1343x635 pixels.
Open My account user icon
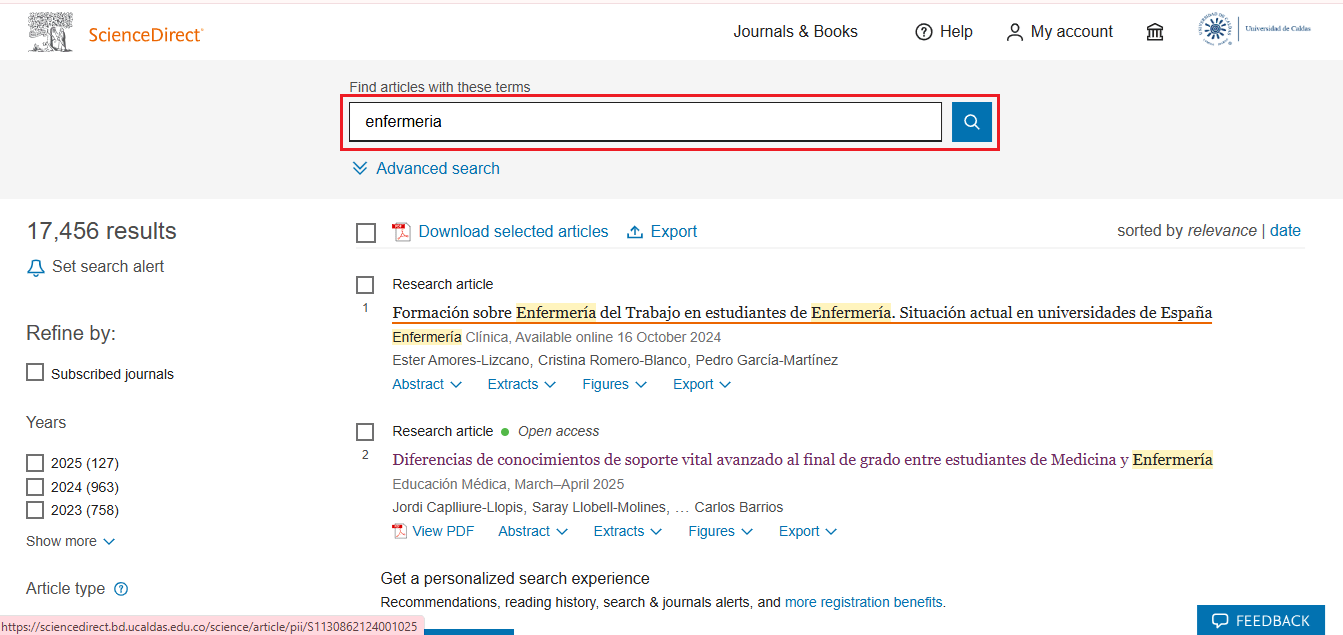point(1015,32)
